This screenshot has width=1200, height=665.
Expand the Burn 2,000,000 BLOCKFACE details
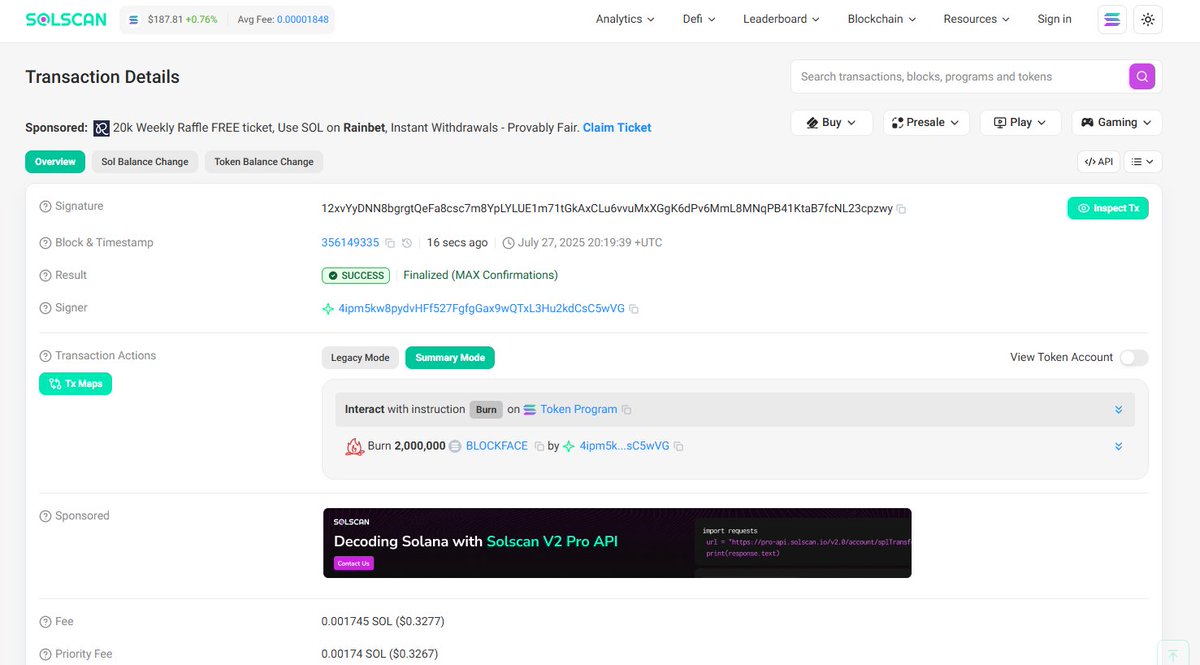click(x=1118, y=446)
